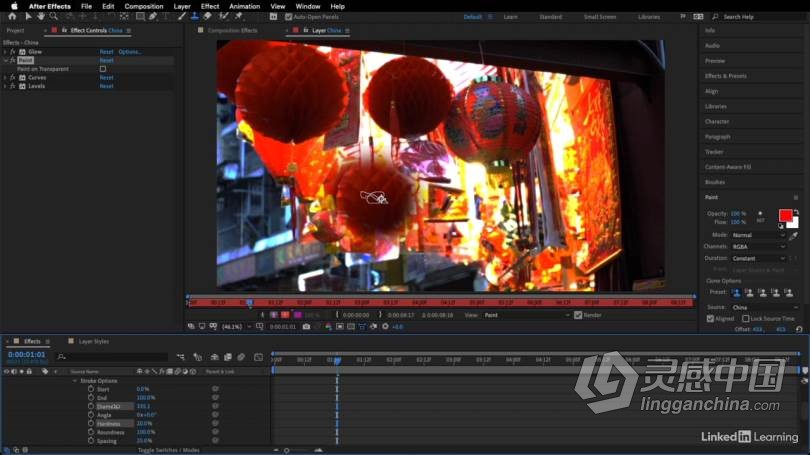Screen dimensions: 810x455
Task: Collapse the Paint effect
Action: click(5, 60)
